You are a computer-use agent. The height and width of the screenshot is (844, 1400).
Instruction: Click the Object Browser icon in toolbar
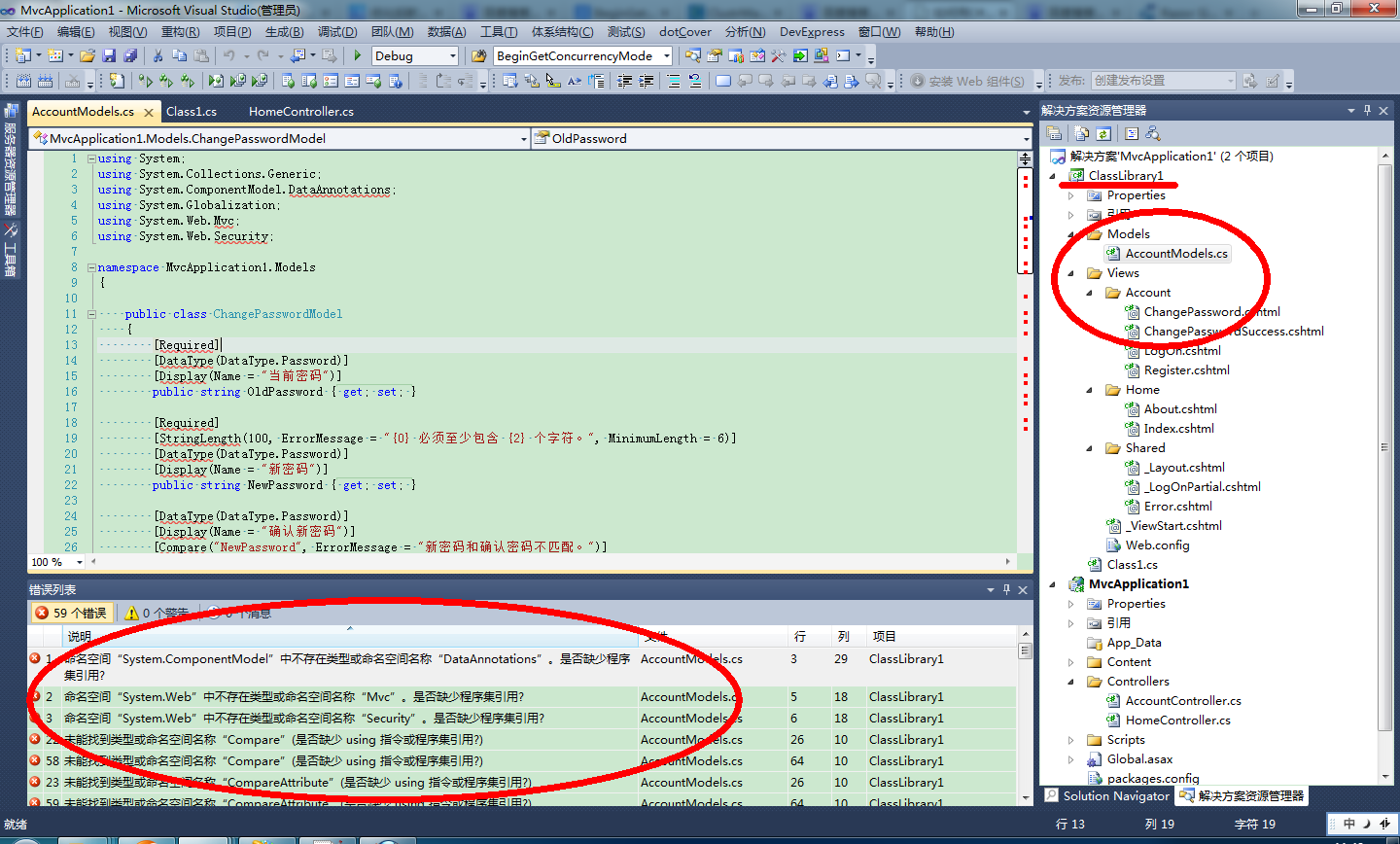(x=757, y=55)
